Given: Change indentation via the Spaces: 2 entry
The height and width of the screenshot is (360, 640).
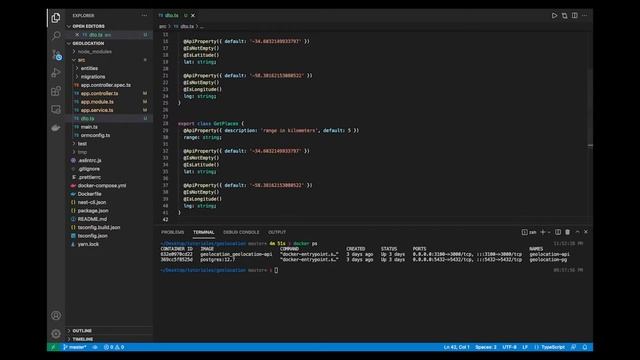Looking at the screenshot, I should 486,347.
